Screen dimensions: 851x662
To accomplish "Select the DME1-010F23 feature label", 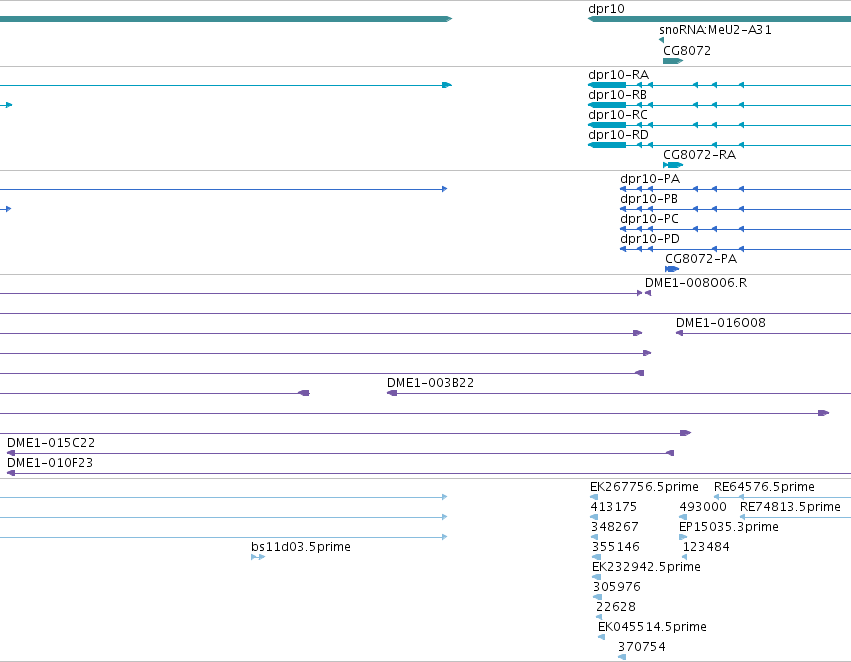I will (49, 463).
